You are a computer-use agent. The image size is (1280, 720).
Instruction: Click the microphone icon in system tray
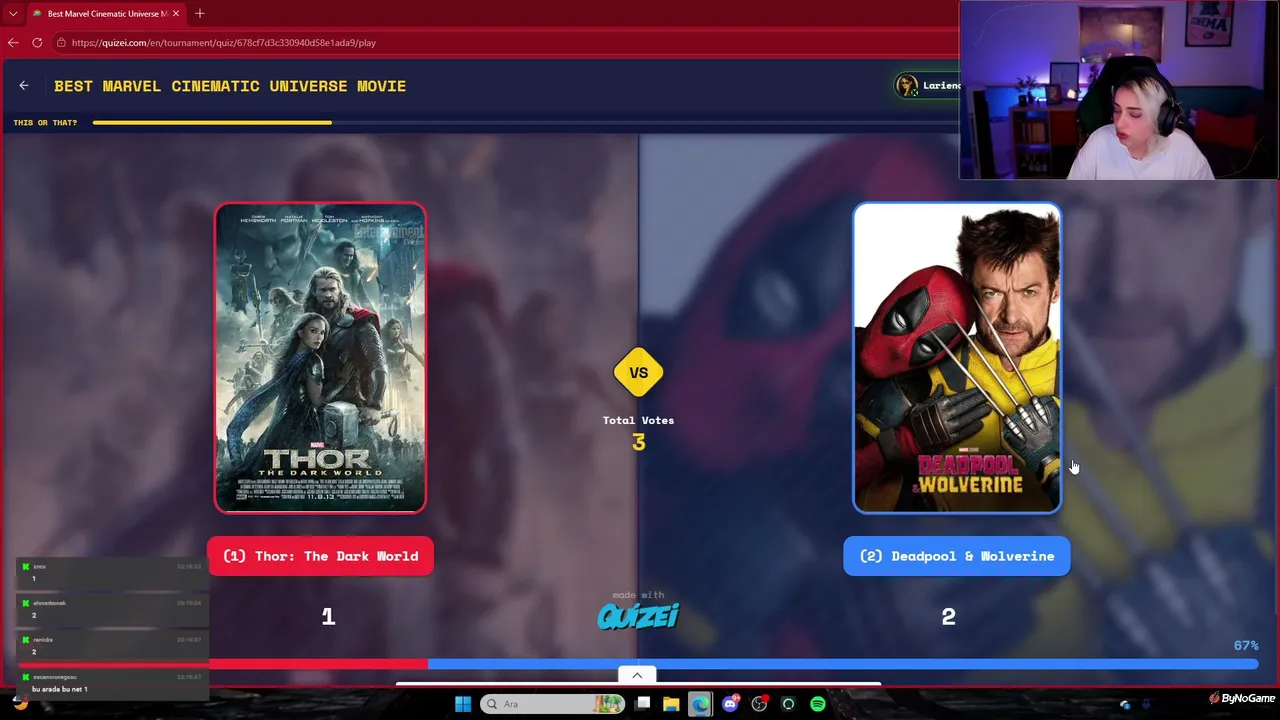tap(1146, 704)
